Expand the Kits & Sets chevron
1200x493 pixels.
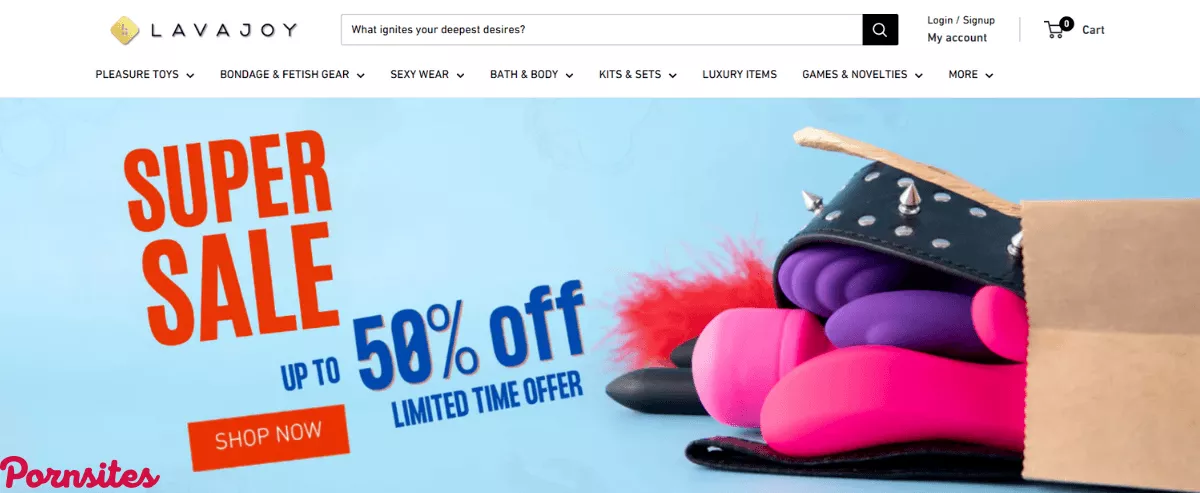click(672, 75)
